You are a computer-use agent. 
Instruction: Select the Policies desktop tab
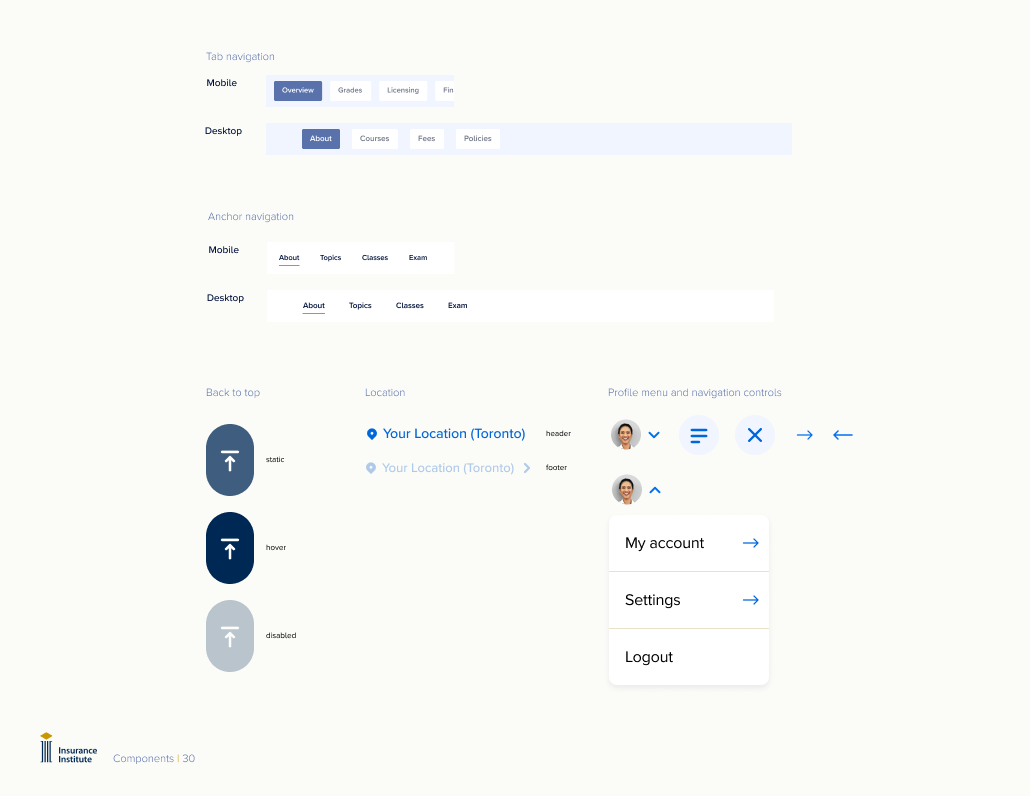coord(478,139)
